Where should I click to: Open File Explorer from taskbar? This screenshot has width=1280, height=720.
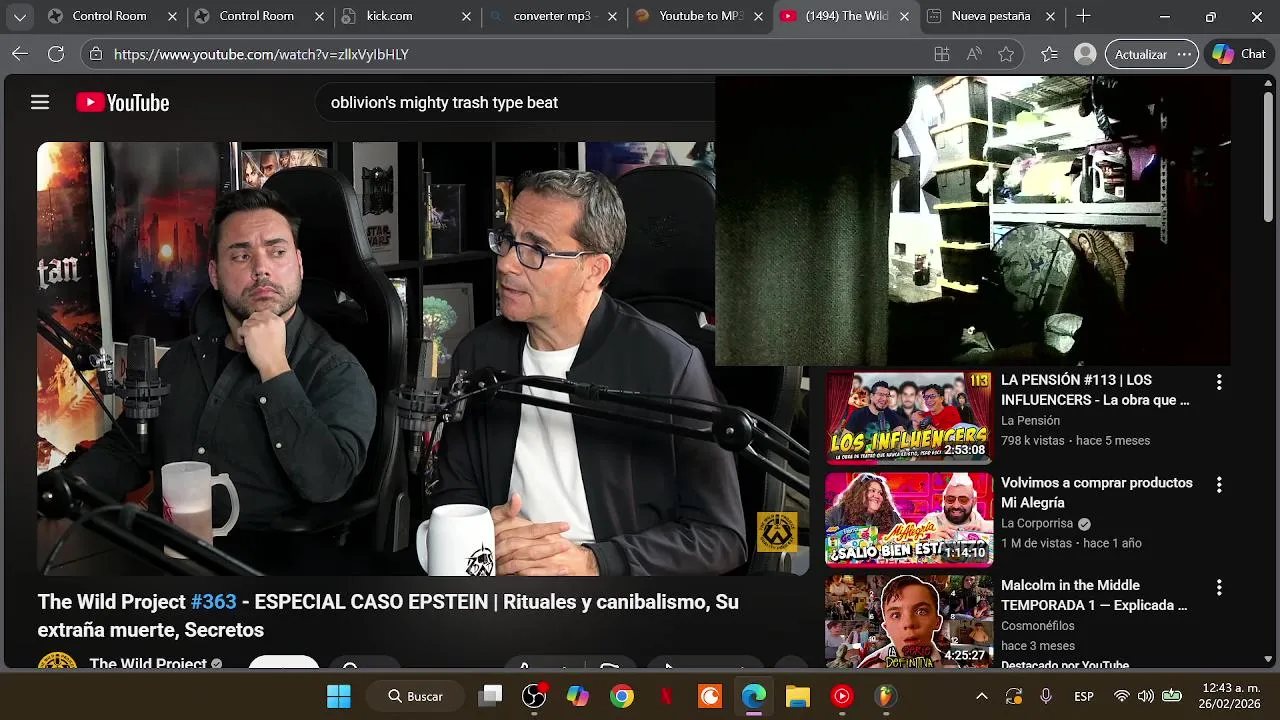pos(798,696)
